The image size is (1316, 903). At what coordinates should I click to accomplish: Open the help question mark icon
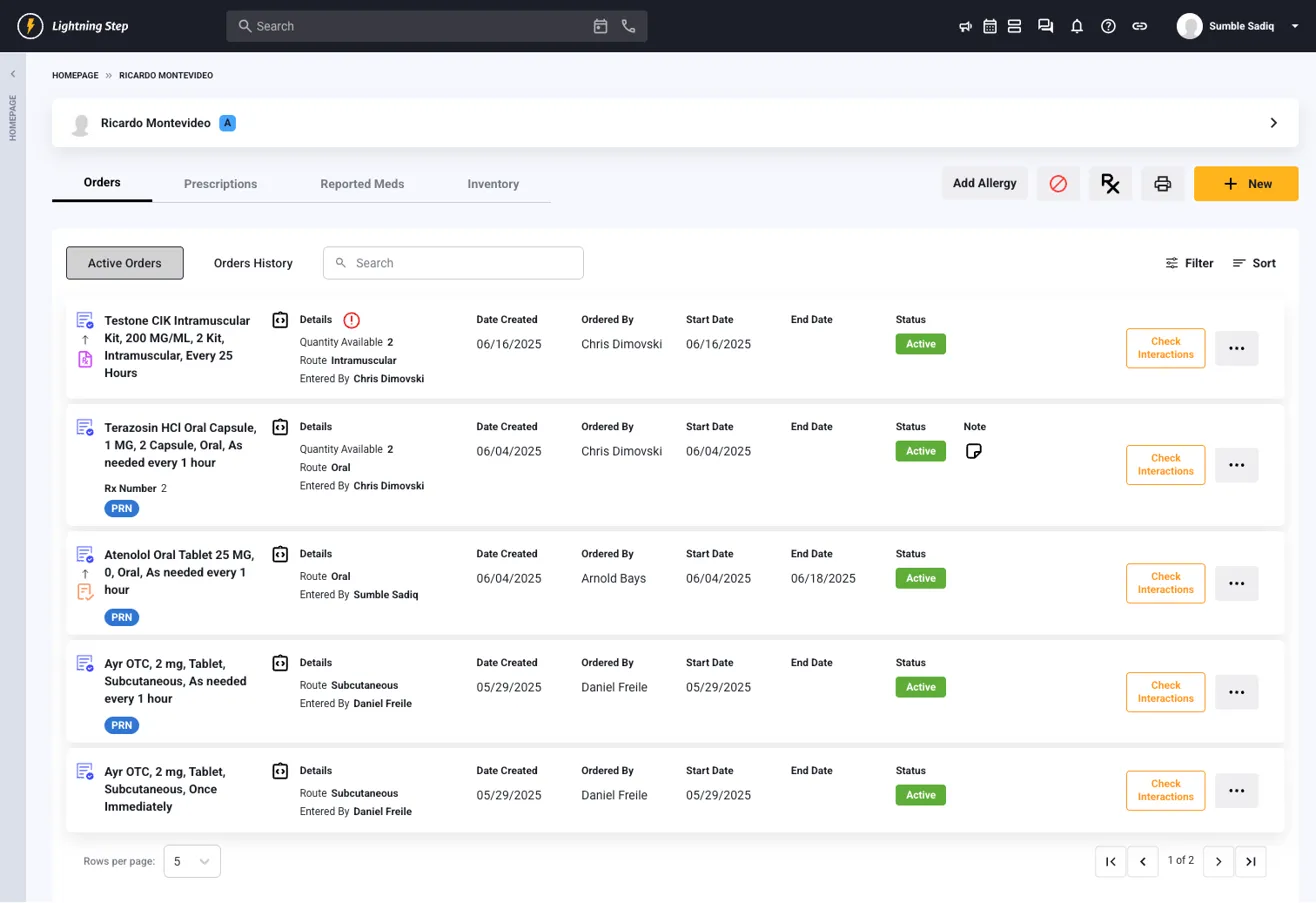1108,26
